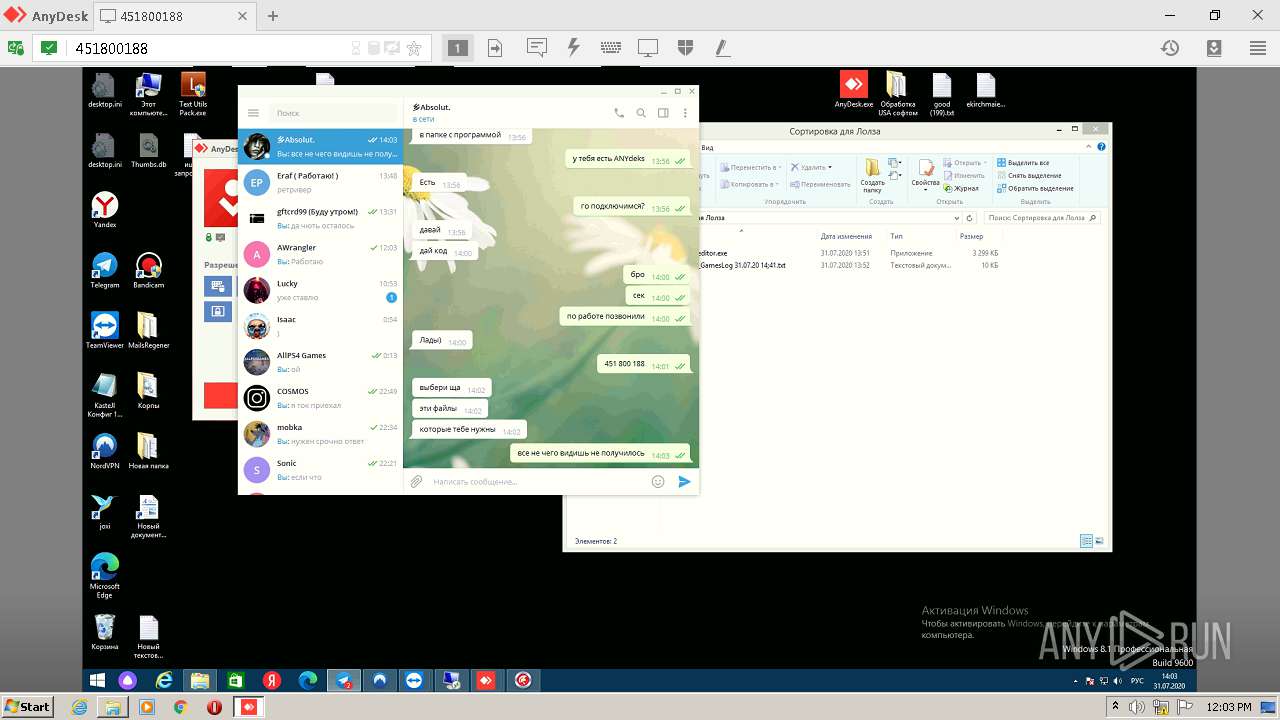Open Explorer help question mark icon
1280x720 pixels.
(x=1103, y=147)
